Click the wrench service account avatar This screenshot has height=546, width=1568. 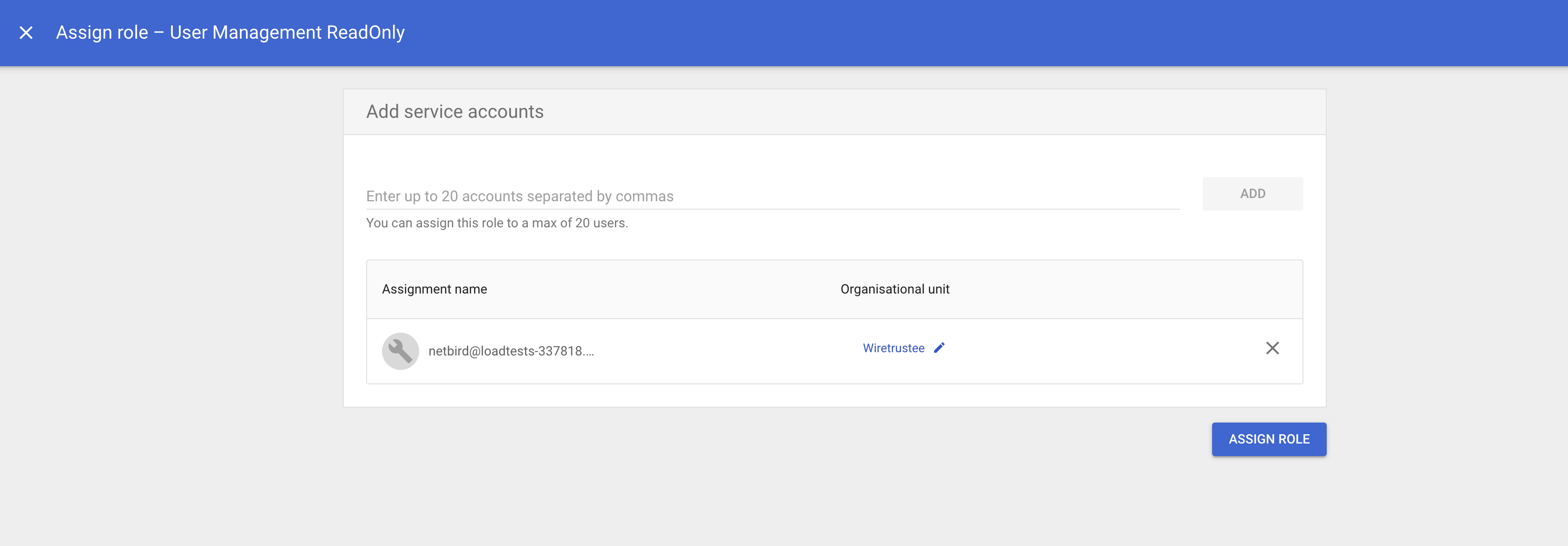[400, 351]
